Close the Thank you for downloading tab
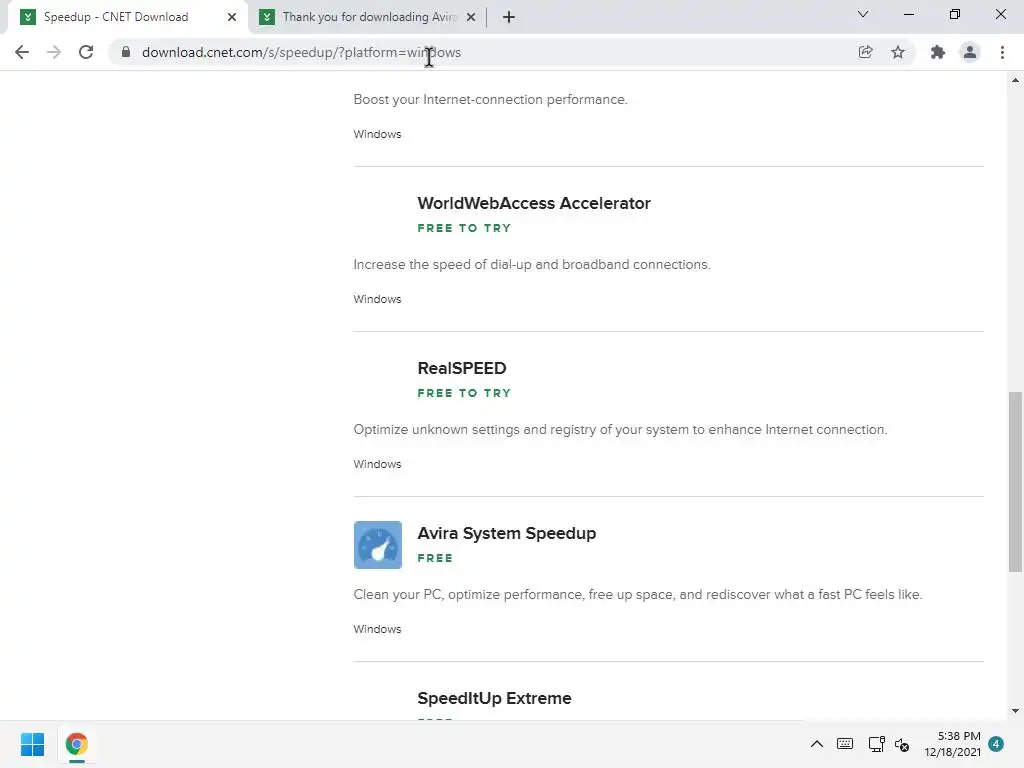This screenshot has height=768, width=1024. point(471,17)
